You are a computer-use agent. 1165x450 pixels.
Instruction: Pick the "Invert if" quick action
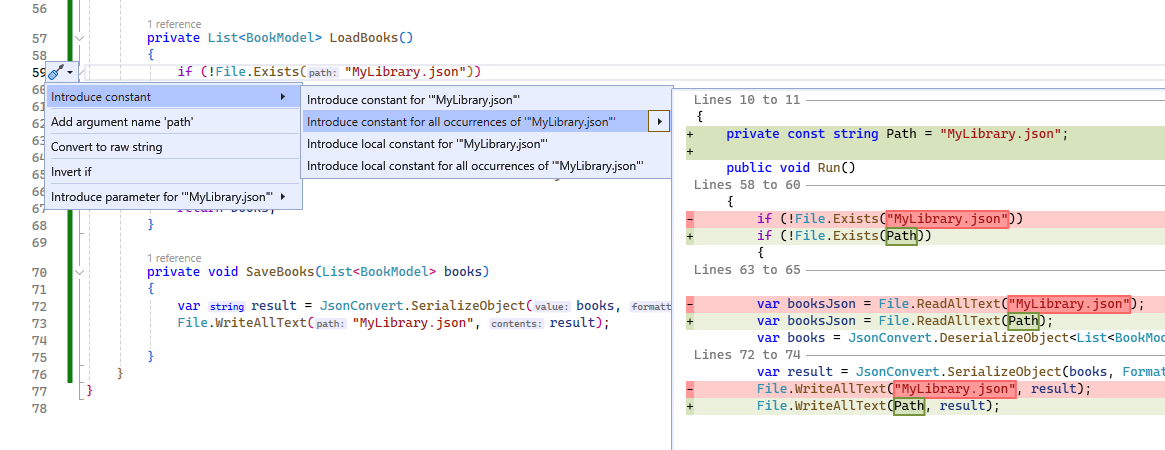pyautogui.click(x=71, y=172)
